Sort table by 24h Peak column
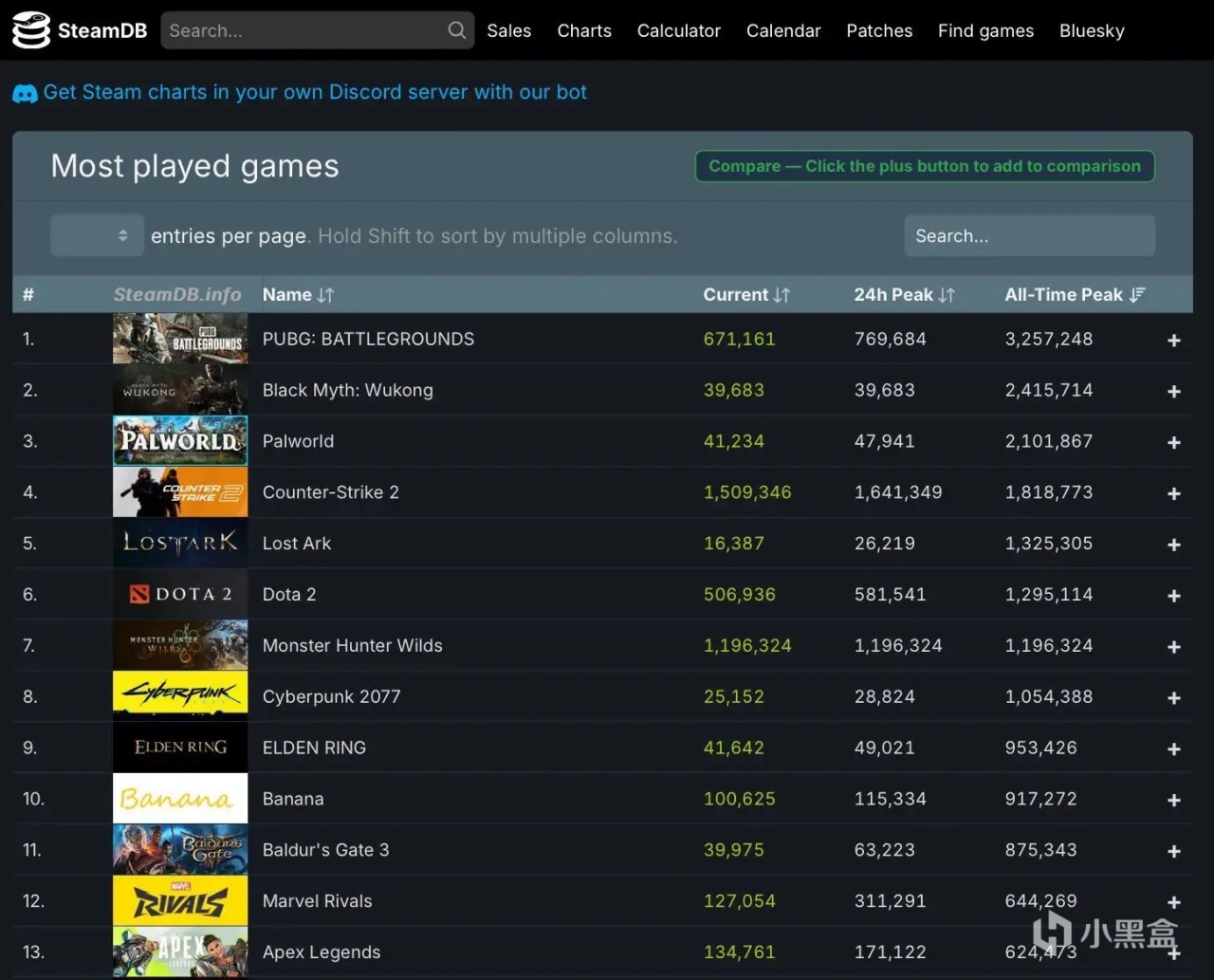 click(904, 295)
